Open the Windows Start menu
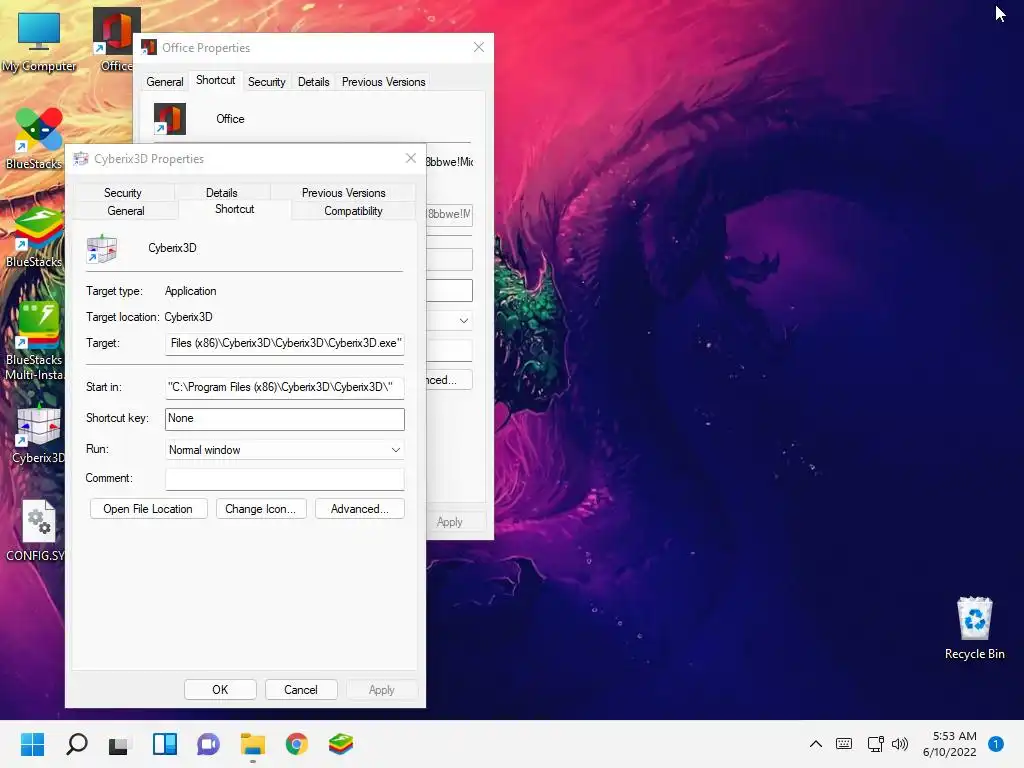The height and width of the screenshot is (768, 1024). (x=32, y=744)
